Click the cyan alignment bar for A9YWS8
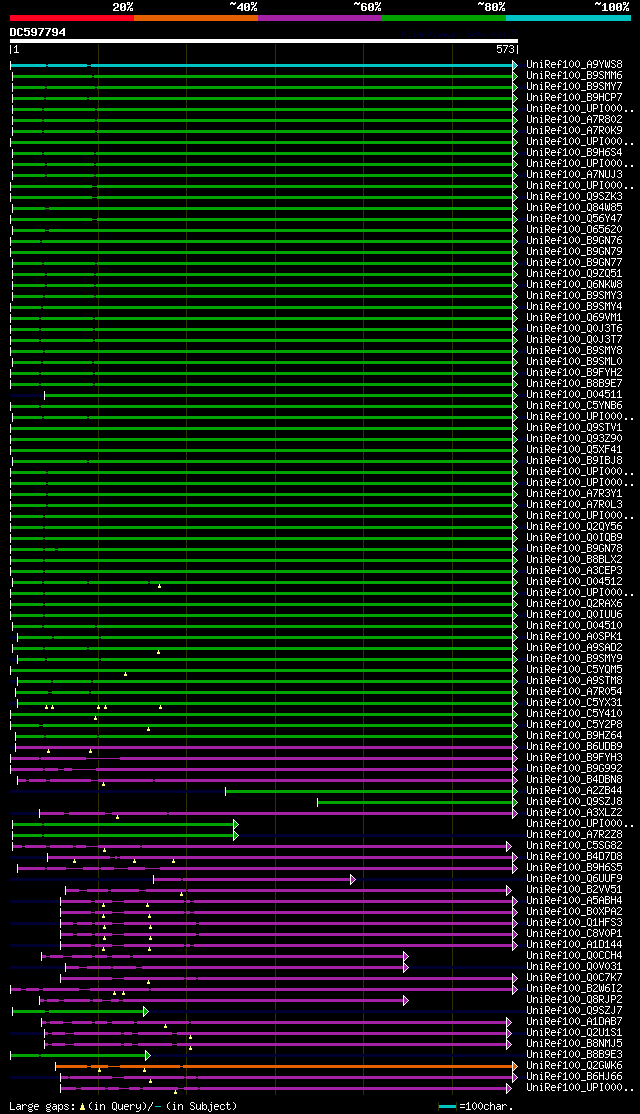This screenshot has height=1114, width=640. coord(264,65)
